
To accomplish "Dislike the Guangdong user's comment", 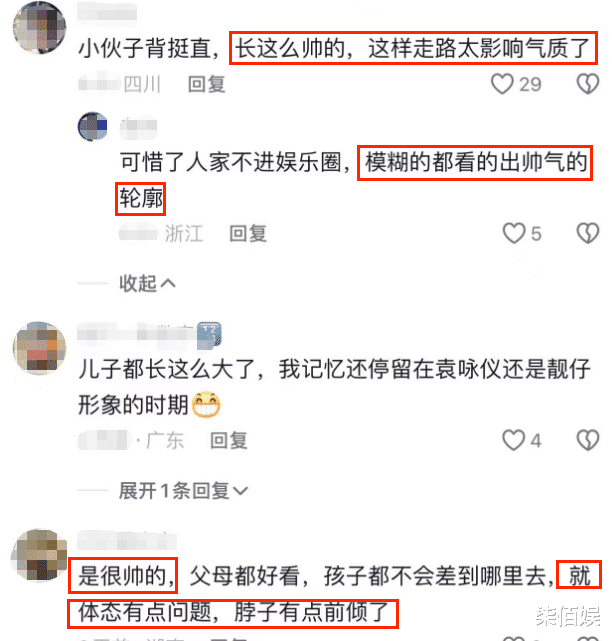I will point(587,440).
